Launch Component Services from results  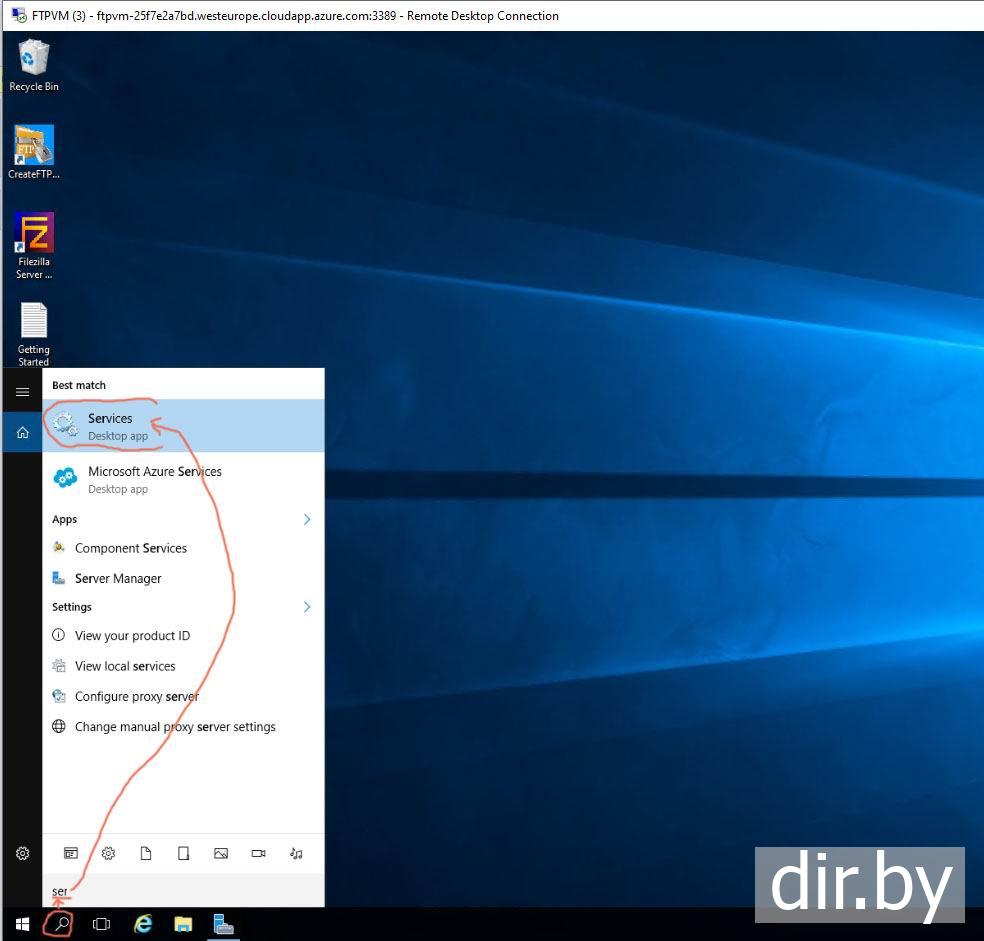(130, 548)
